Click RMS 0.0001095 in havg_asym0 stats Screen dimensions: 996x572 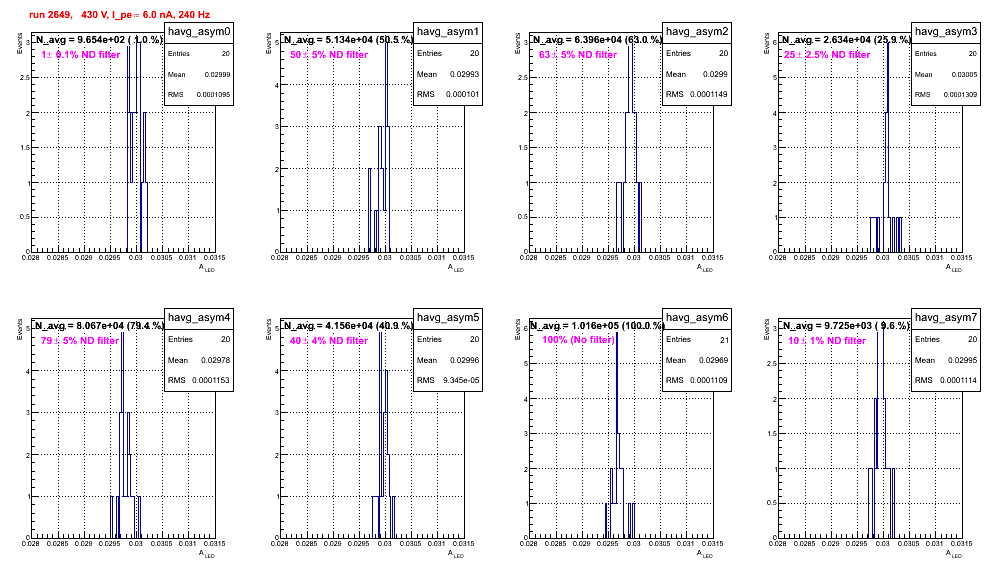[199, 94]
